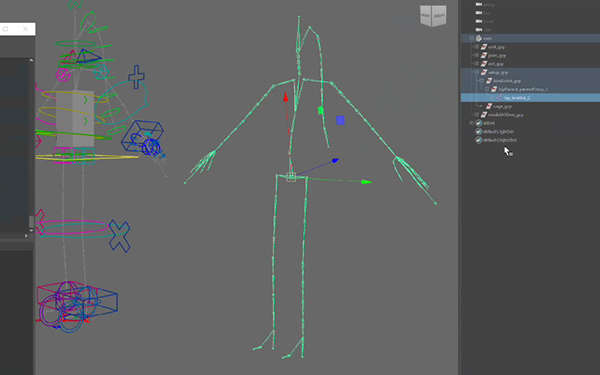Click the root node icon
The image size is (600, 375).
[x=479, y=38]
